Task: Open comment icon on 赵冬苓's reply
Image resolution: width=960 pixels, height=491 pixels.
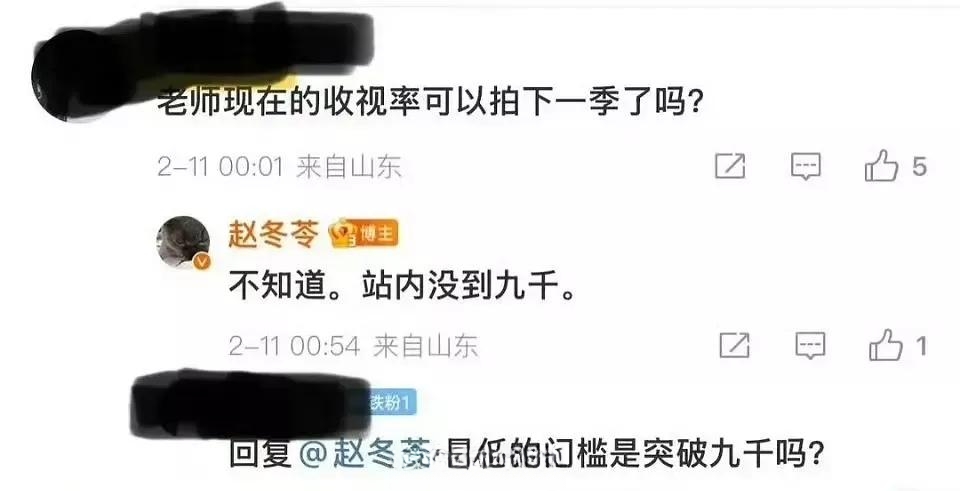Action: tap(810, 345)
